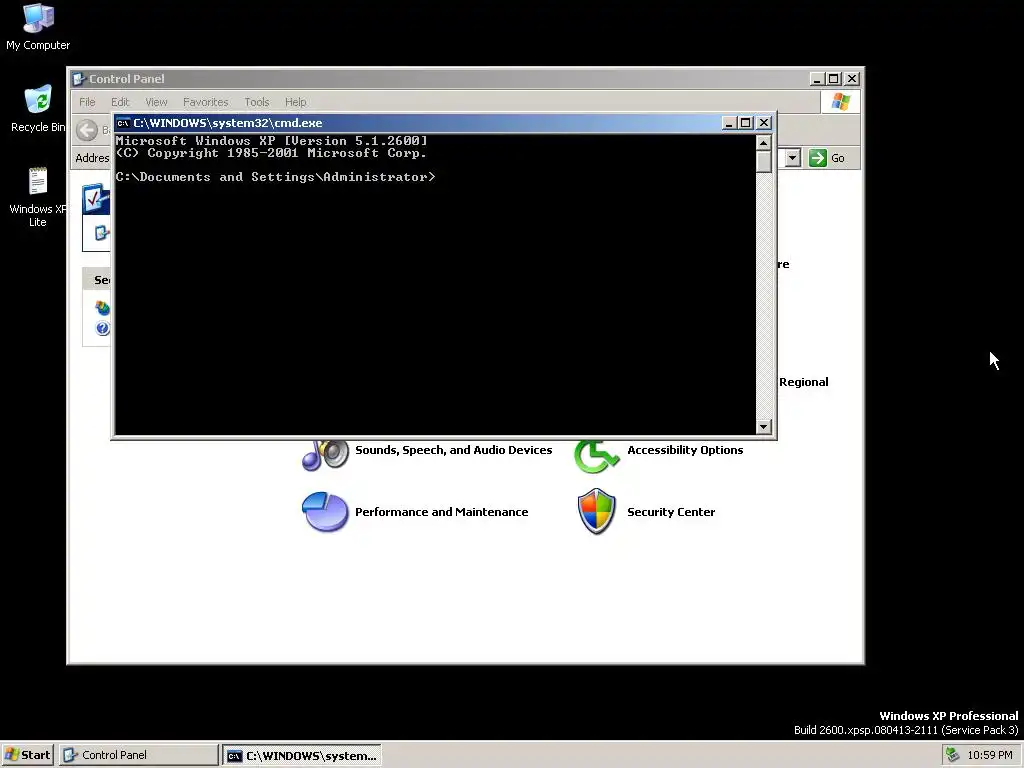Switch to cmd.exe taskbar button

coord(302,755)
